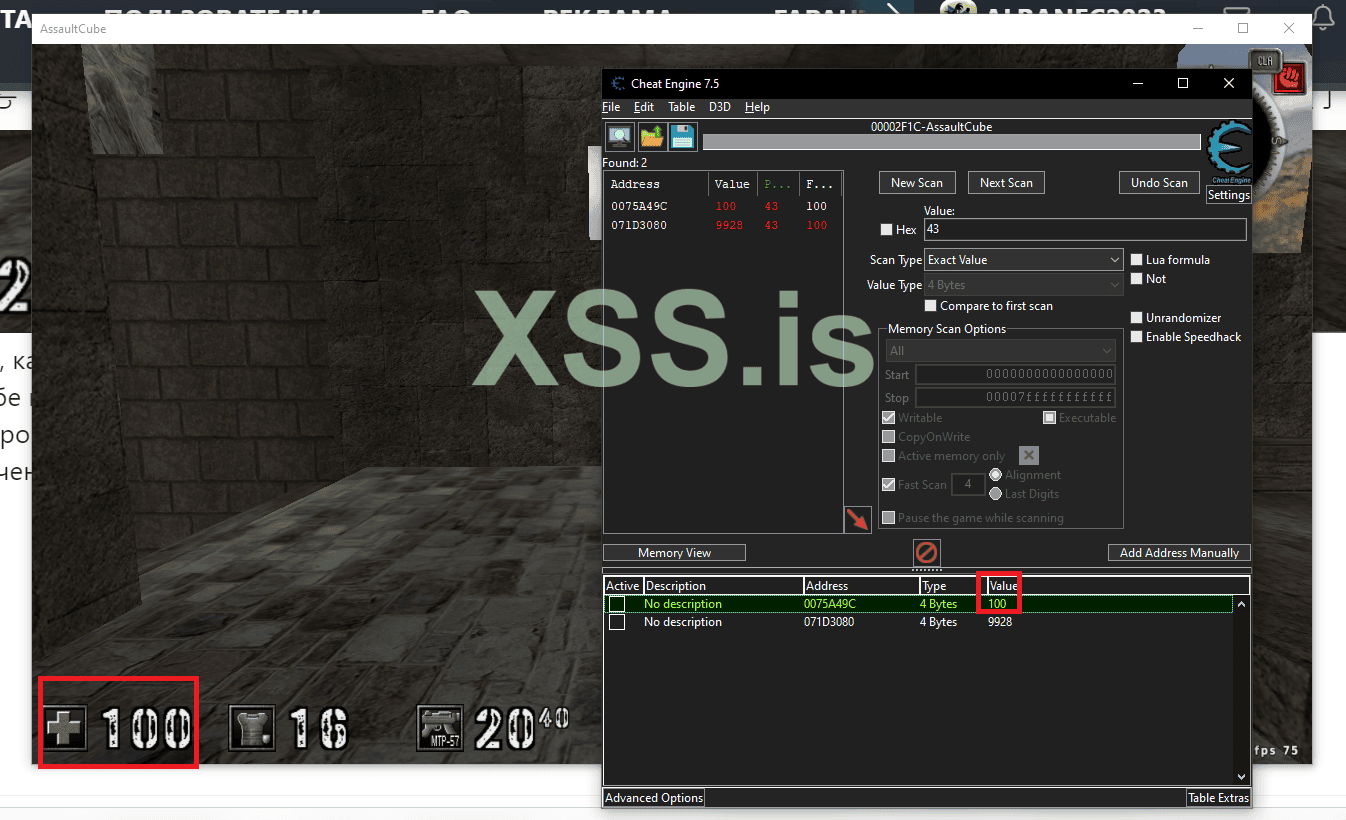The width and height of the screenshot is (1346, 820).
Task: Select the Alignment radio button
Action: [x=995, y=475]
